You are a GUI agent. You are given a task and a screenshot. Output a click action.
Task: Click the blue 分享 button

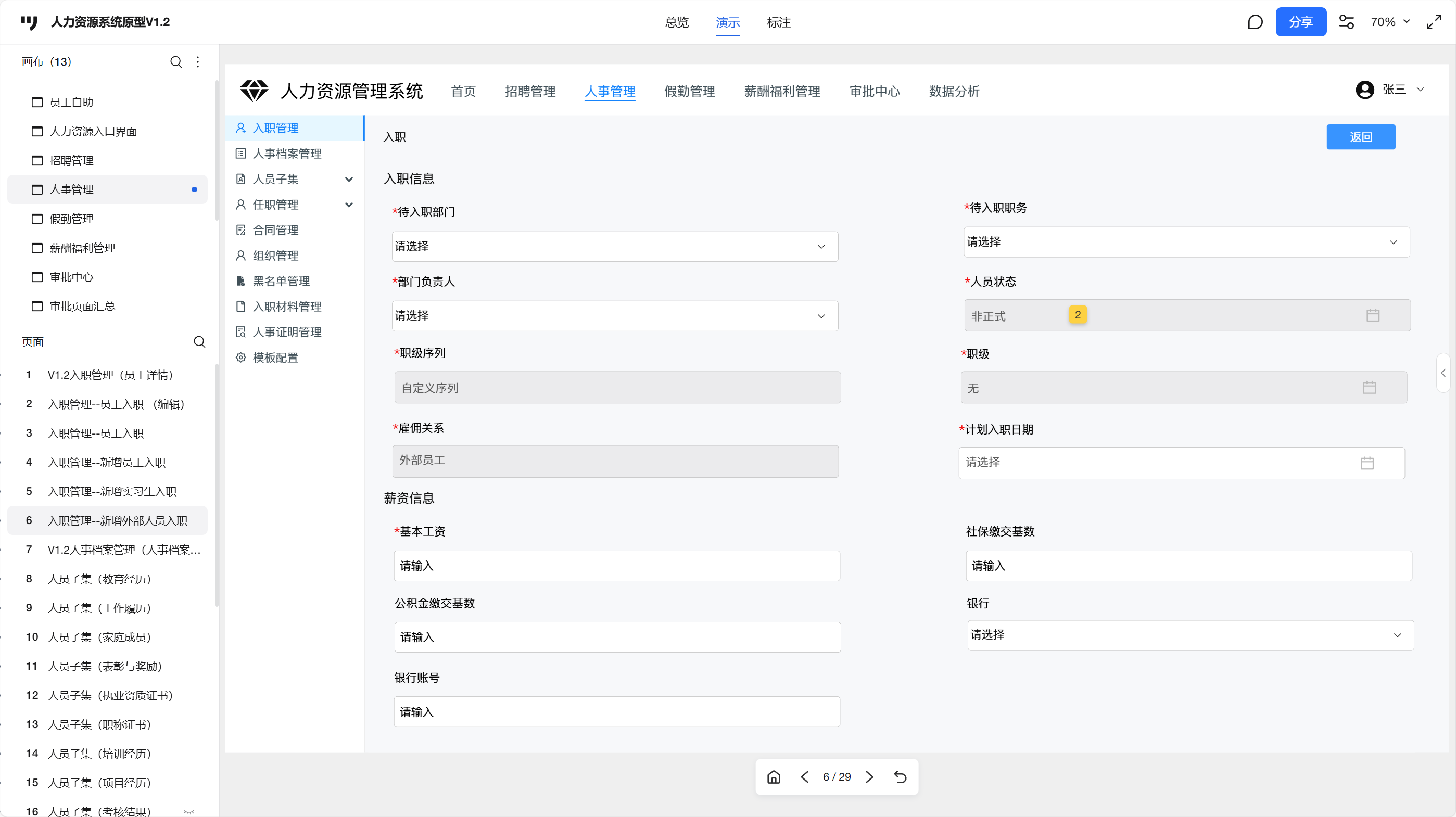click(1300, 22)
